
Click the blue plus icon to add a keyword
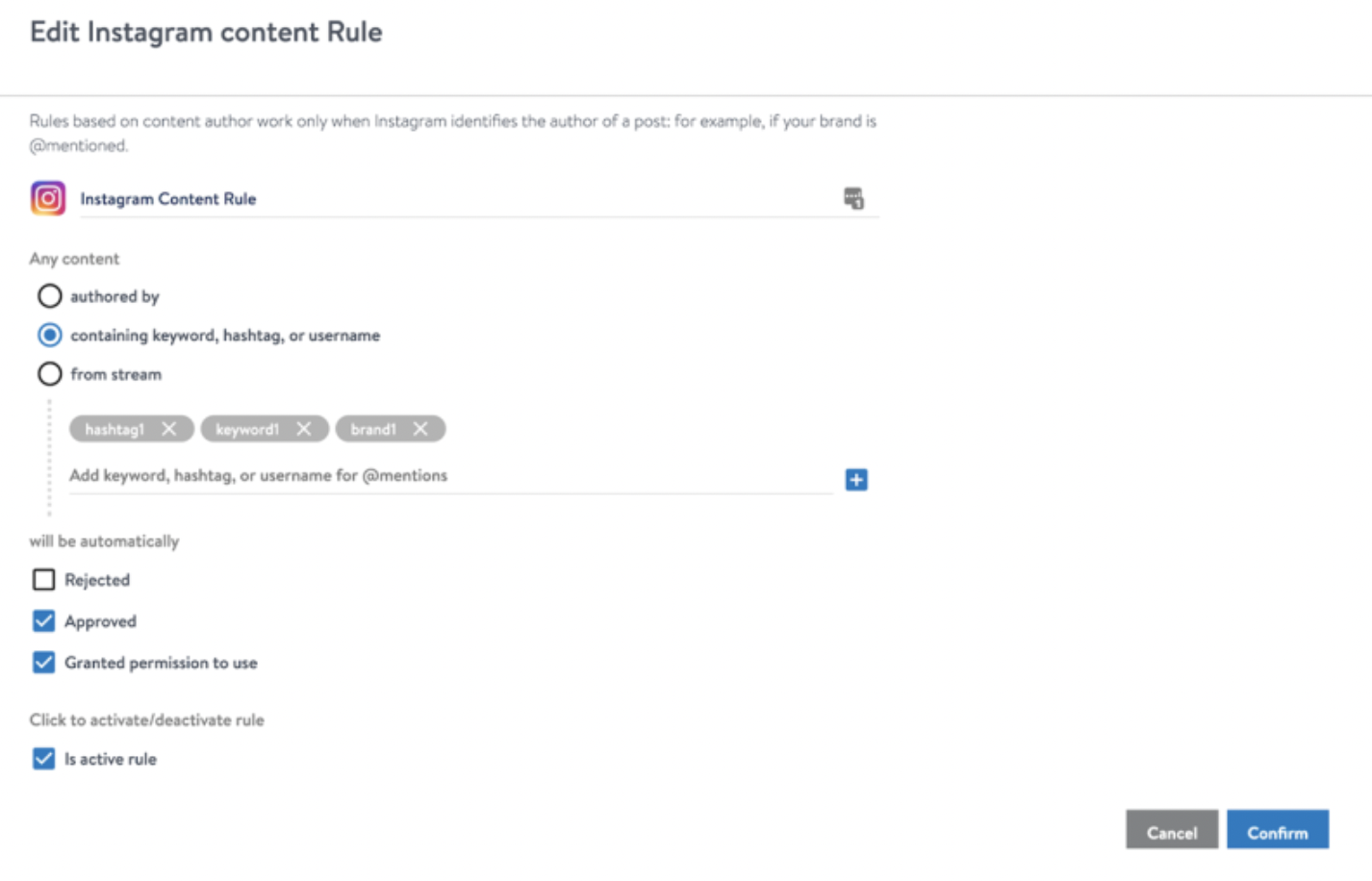click(856, 479)
